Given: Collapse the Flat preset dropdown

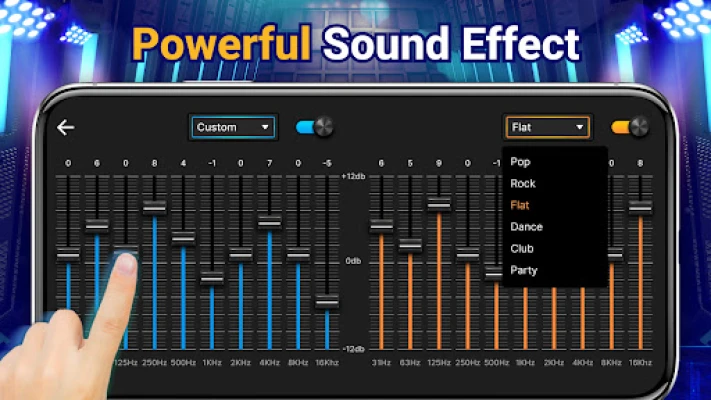Looking at the screenshot, I should pyautogui.click(x=547, y=127).
